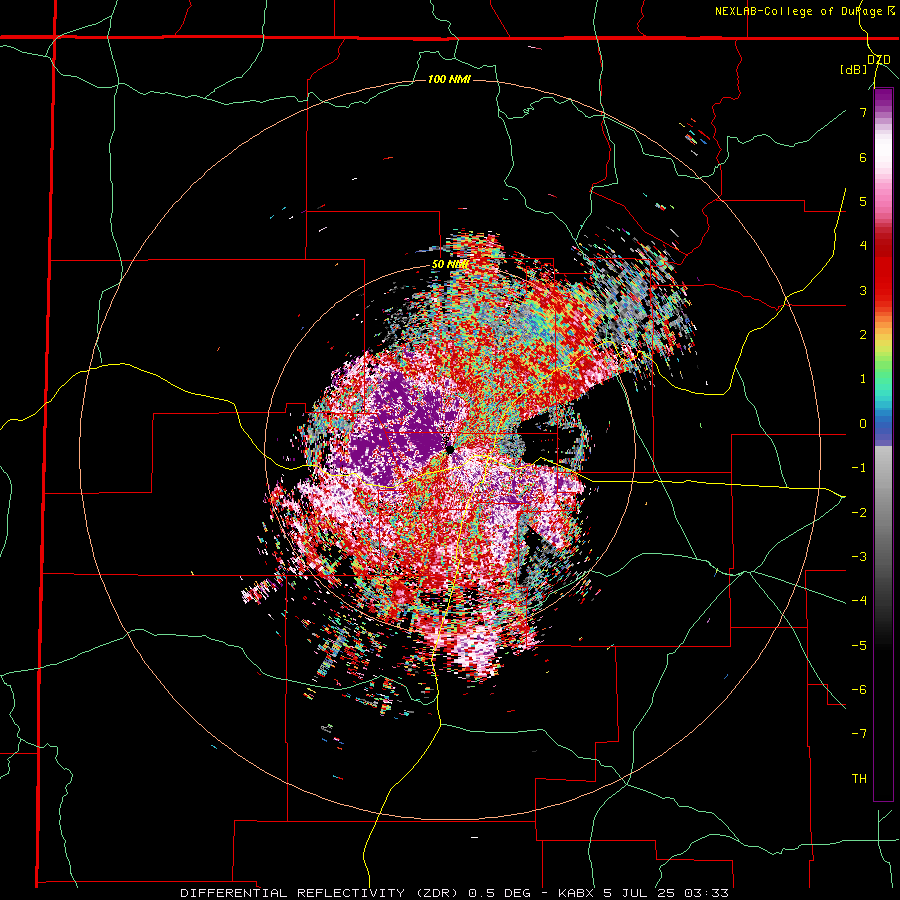
Task: Click the -2 dB value on the scale
Action: tap(859, 512)
